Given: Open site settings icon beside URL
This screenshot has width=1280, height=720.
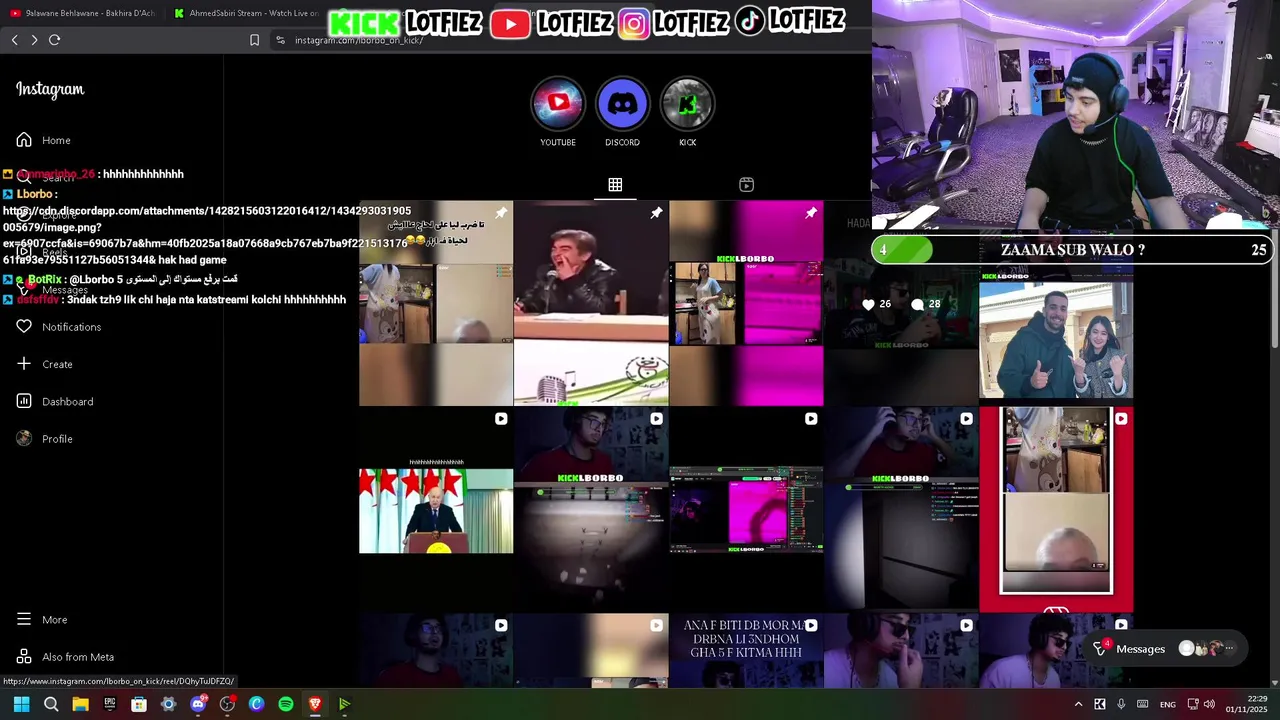Looking at the screenshot, I should pos(281,40).
